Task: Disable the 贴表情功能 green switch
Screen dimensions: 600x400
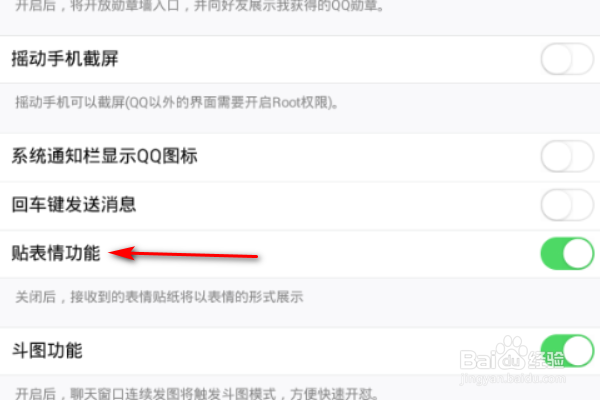Action: click(567, 253)
